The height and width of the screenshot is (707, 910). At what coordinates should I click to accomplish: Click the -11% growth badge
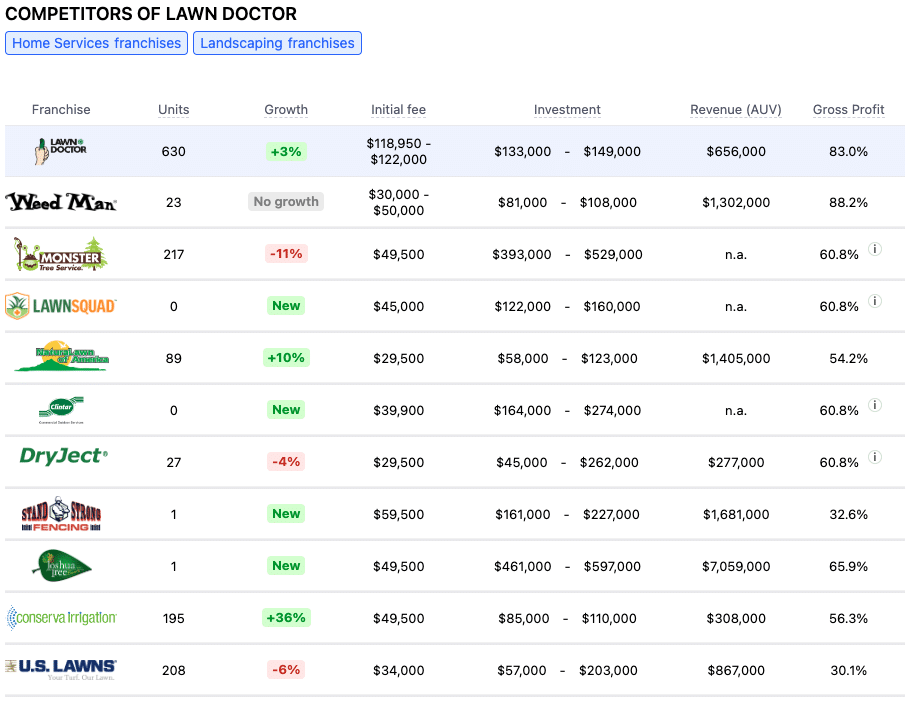click(x=286, y=254)
